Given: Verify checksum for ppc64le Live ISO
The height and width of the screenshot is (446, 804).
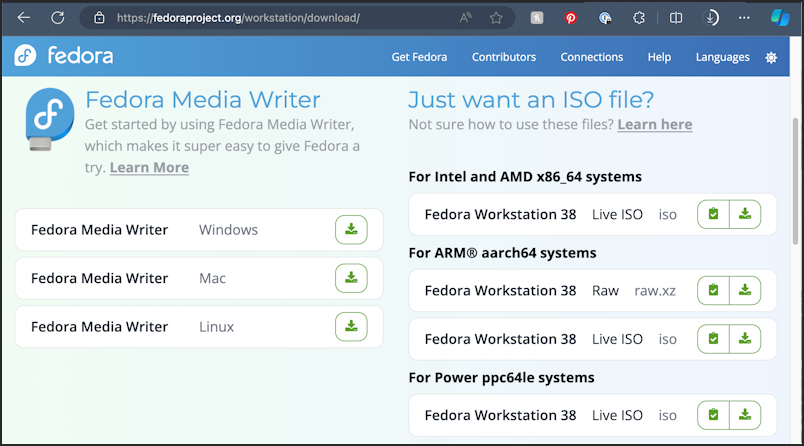Looking at the screenshot, I should click(713, 415).
